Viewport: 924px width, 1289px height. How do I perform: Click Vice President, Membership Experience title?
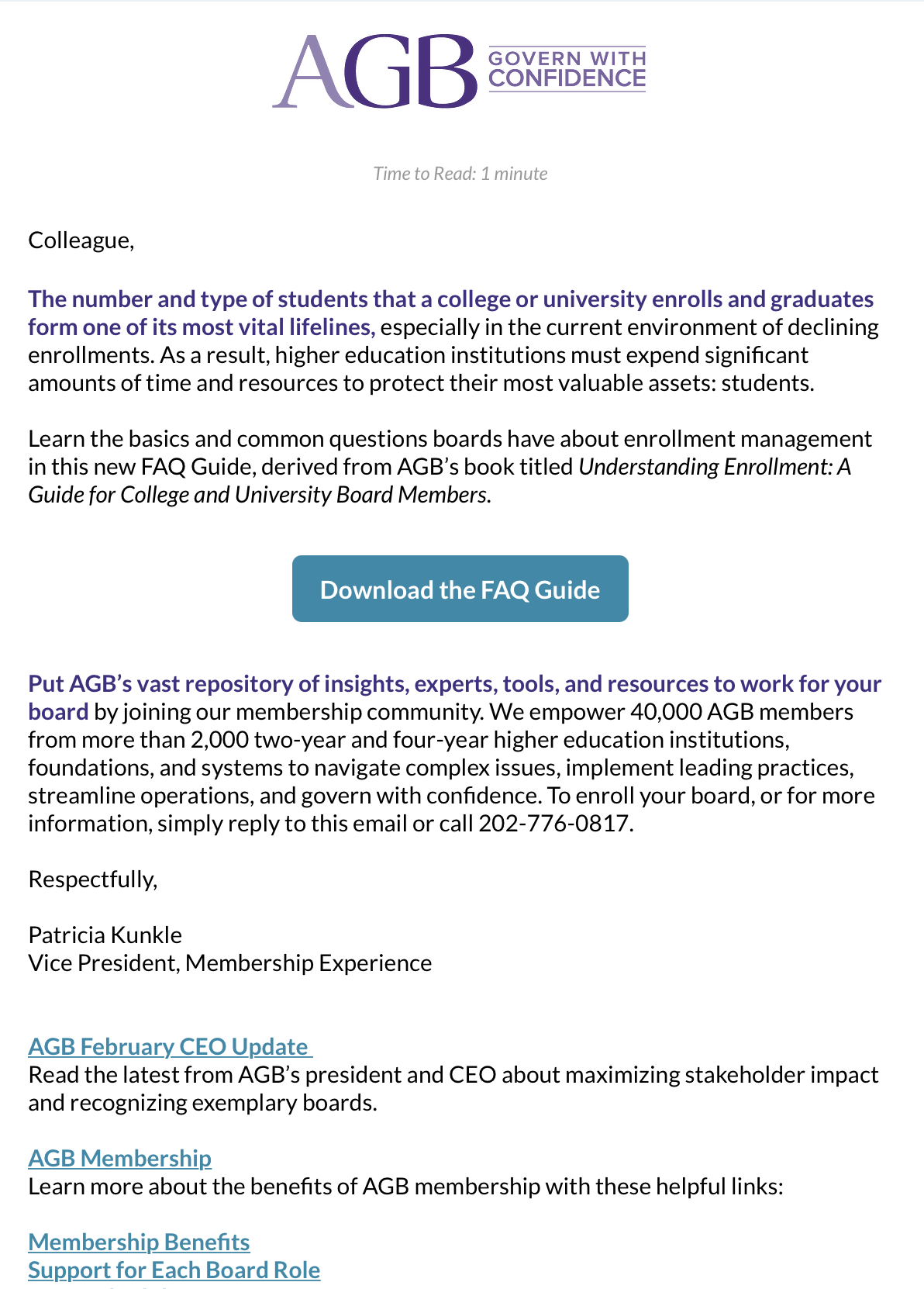click(x=230, y=962)
